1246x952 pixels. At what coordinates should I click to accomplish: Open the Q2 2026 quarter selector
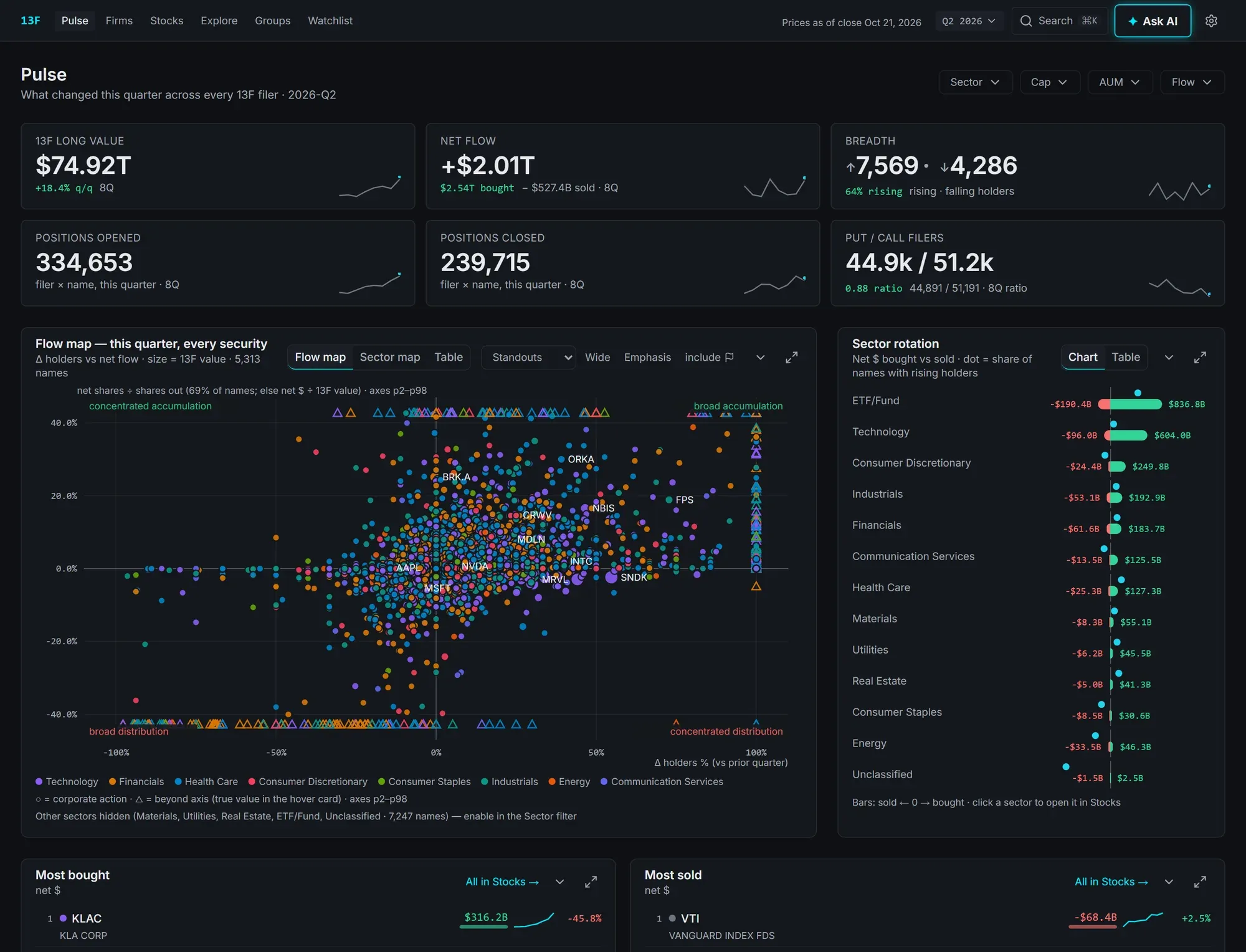(969, 21)
